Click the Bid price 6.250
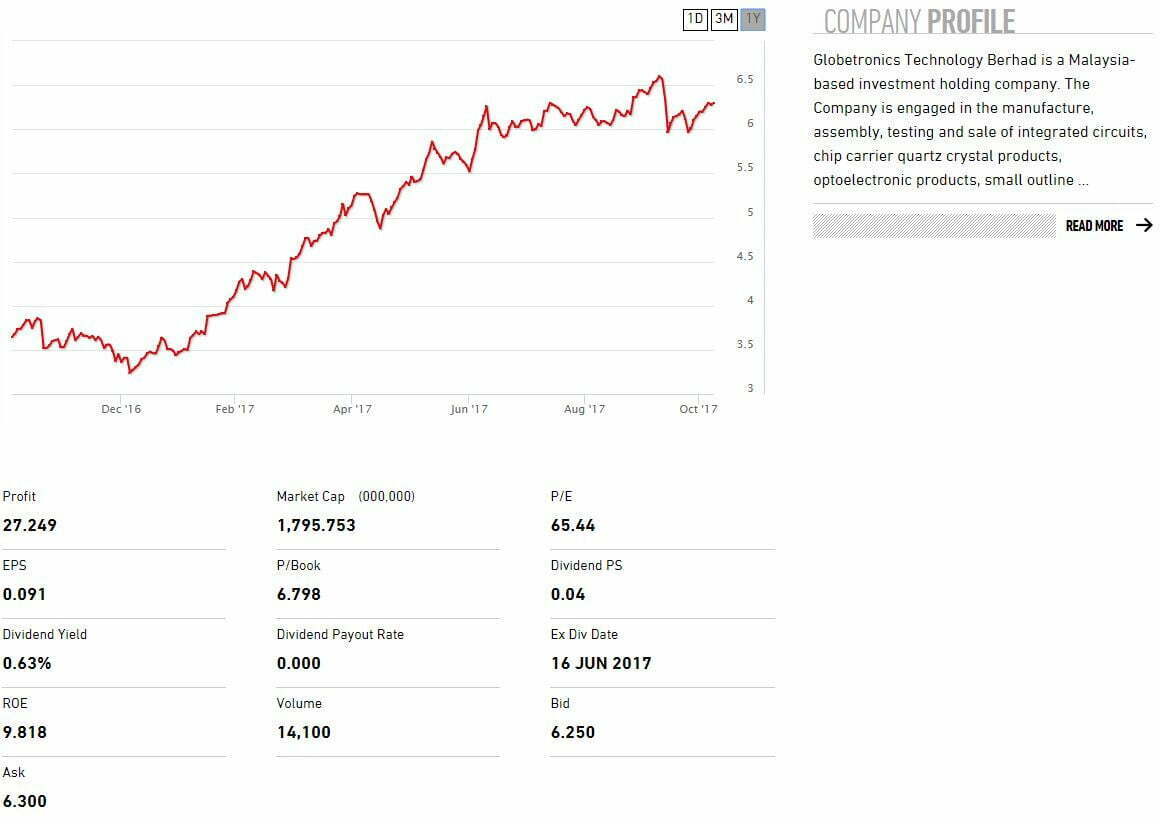 coord(572,732)
